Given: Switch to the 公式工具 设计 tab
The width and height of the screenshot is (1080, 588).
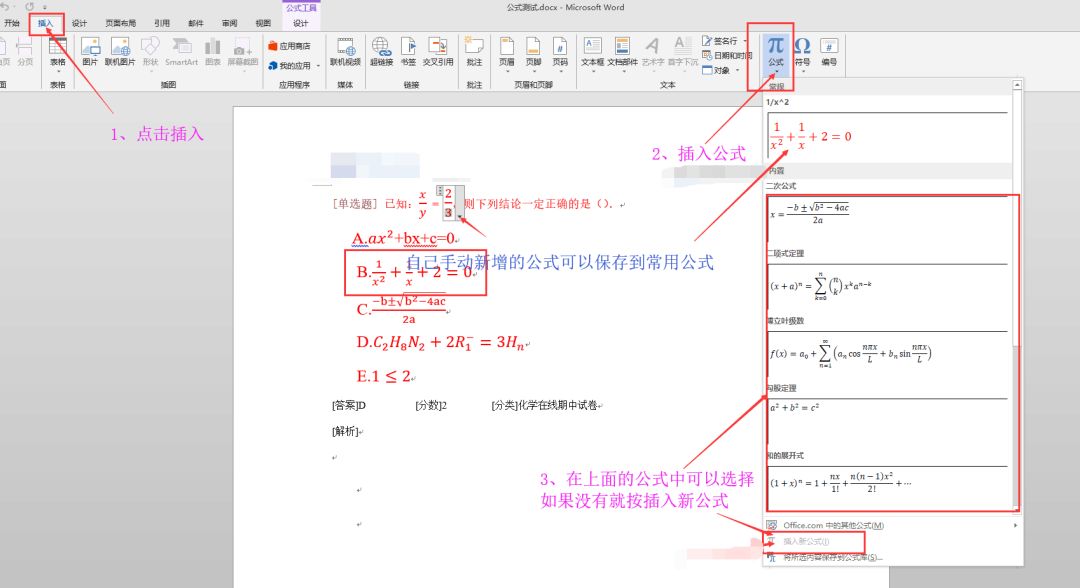Looking at the screenshot, I should pyautogui.click(x=301, y=22).
